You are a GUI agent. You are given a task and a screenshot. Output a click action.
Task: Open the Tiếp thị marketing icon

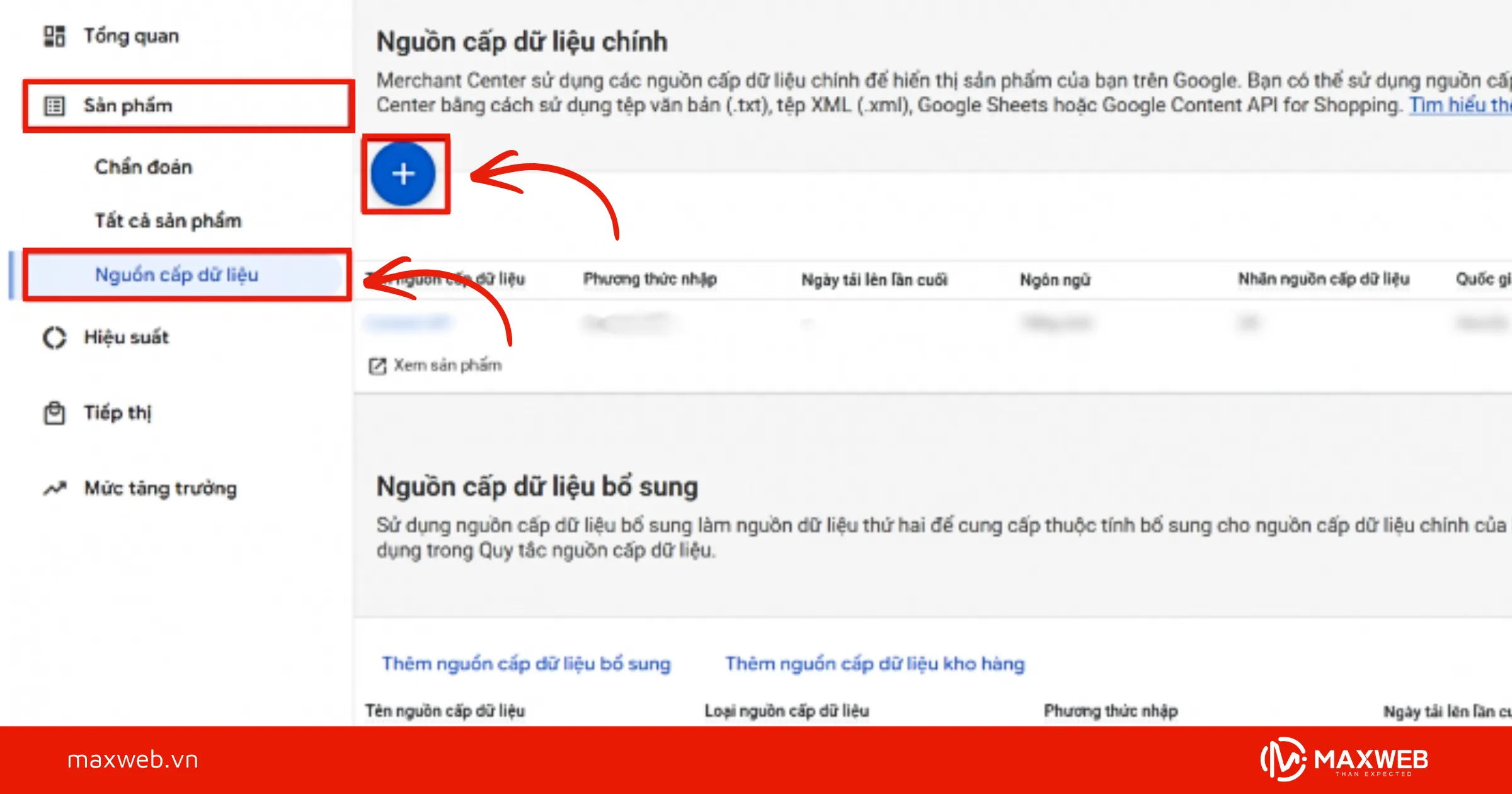point(54,413)
